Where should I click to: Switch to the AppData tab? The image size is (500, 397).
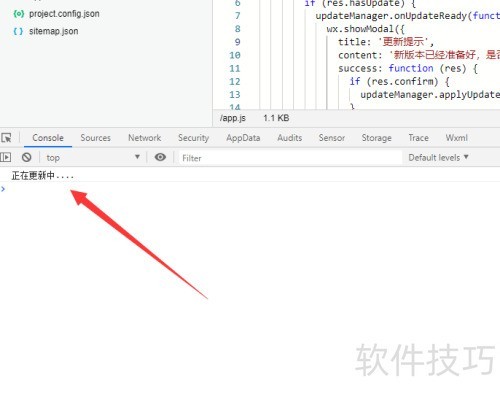(x=243, y=138)
